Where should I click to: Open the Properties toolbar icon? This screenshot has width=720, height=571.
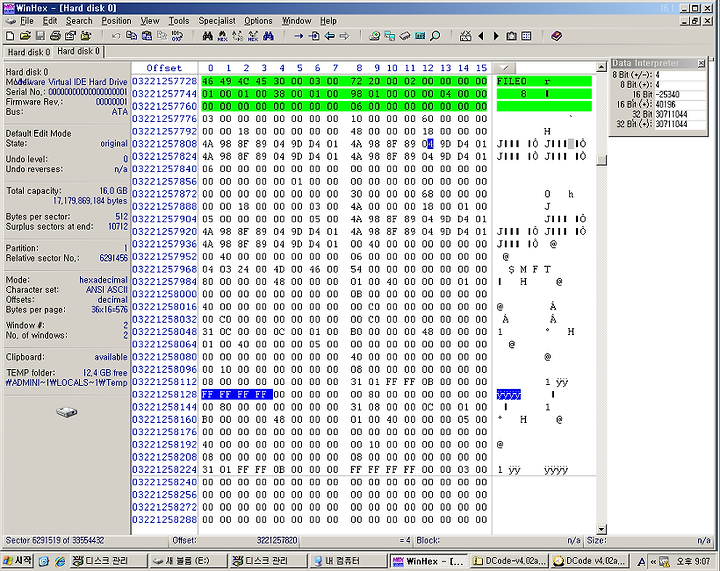(70, 36)
